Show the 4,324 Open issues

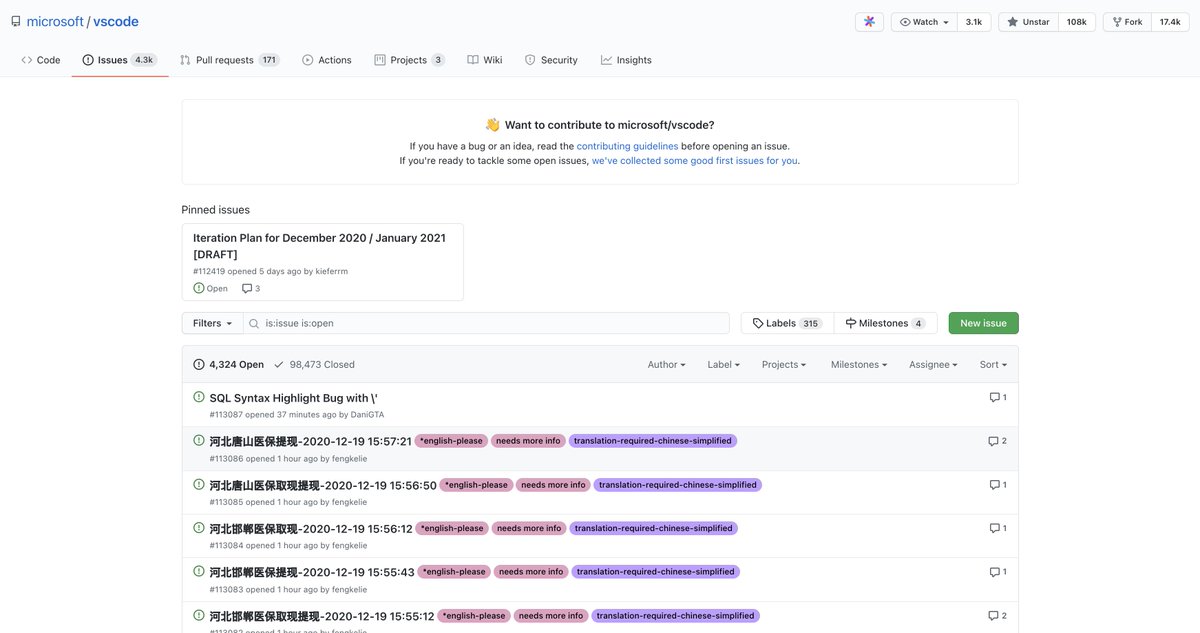point(229,365)
